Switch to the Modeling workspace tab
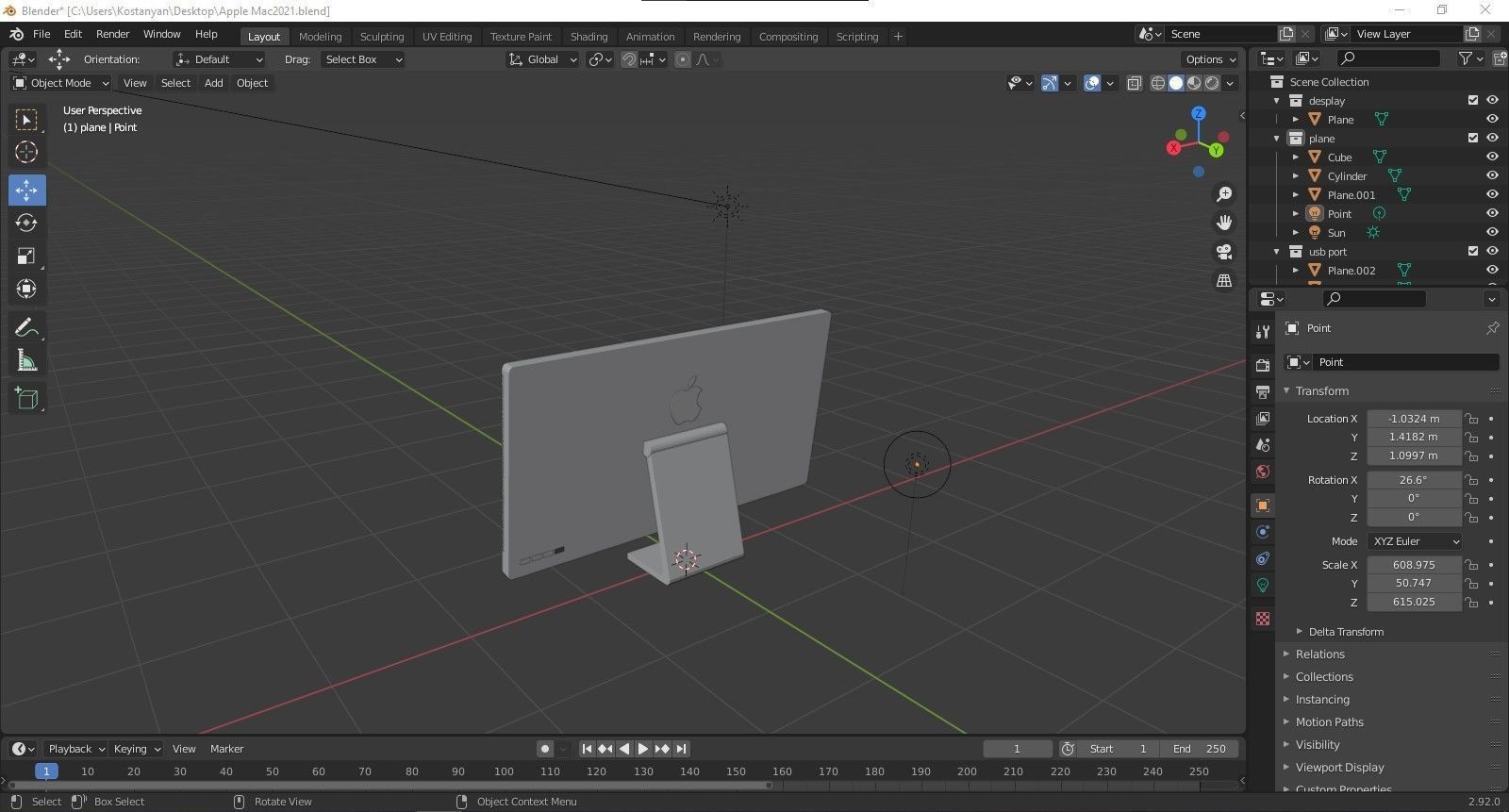Screen dimensions: 1509x812 [x=320, y=37]
